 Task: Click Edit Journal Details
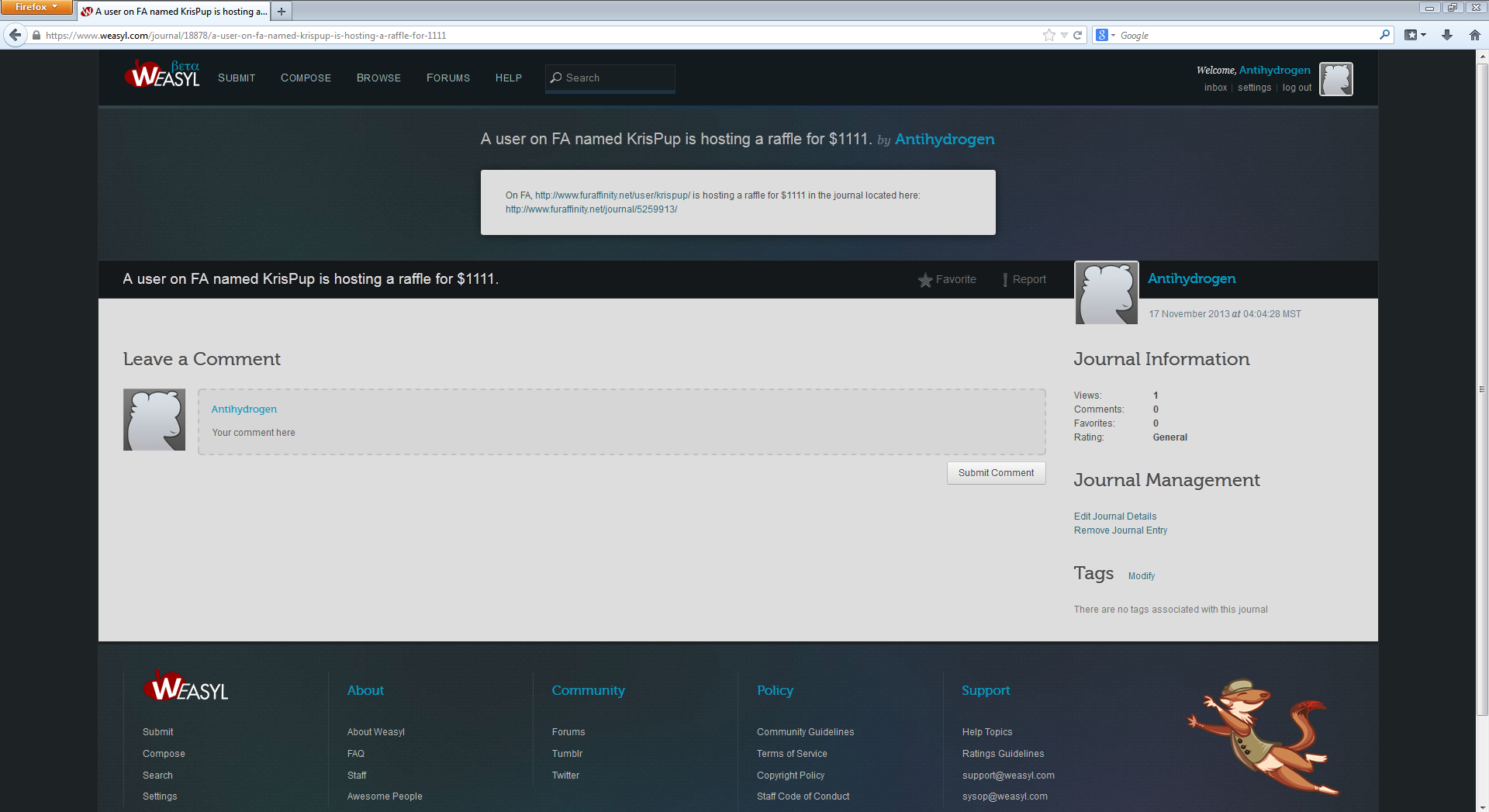pos(1114,517)
